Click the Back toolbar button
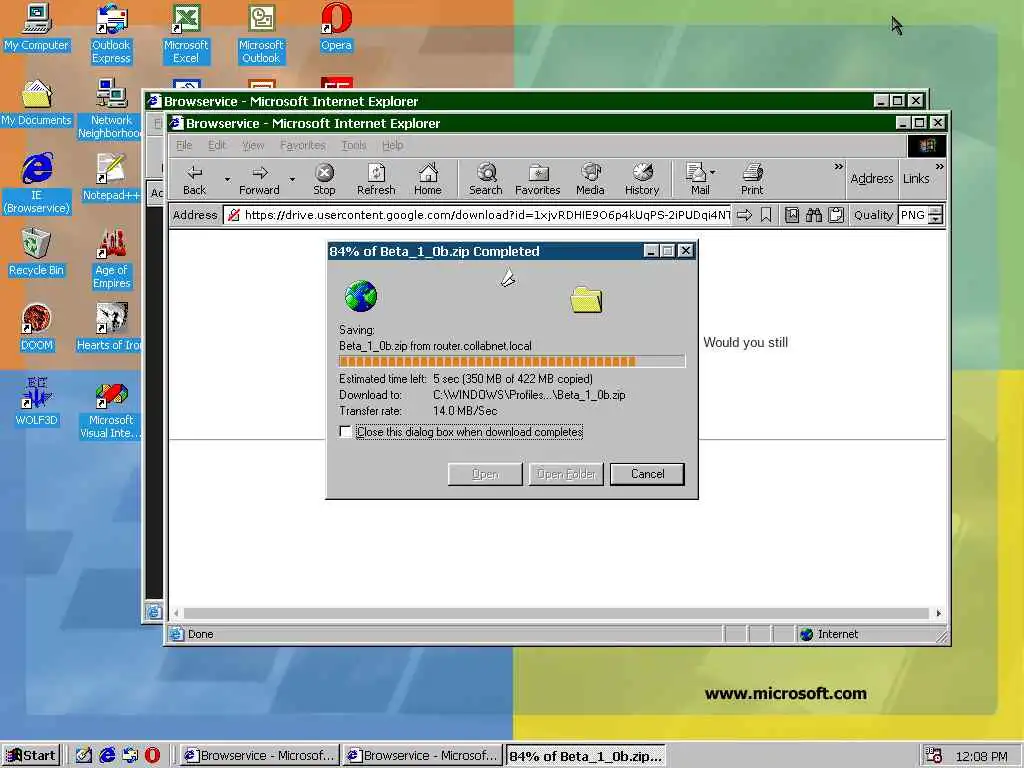Image resolution: width=1024 pixels, height=768 pixels. coord(194,180)
